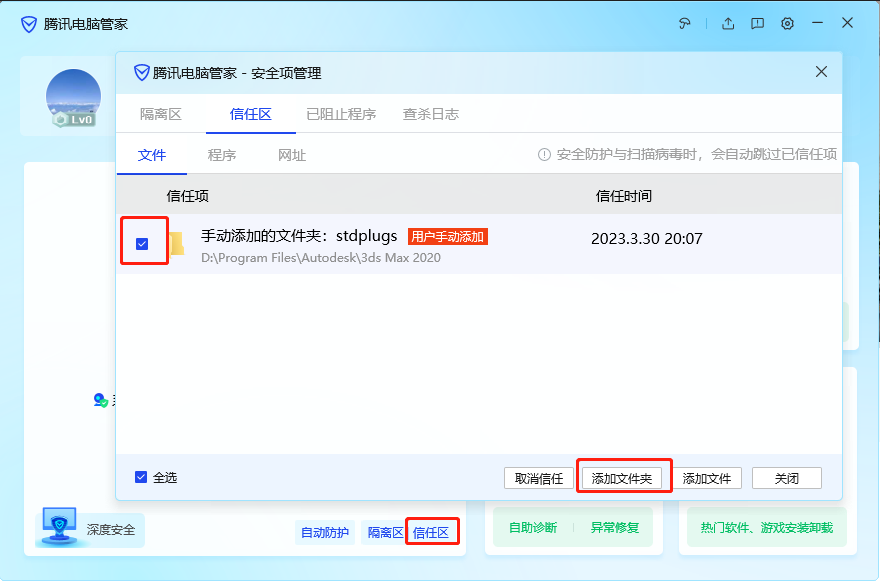
Task: Click the 自助诊断 link
Action: (533, 528)
